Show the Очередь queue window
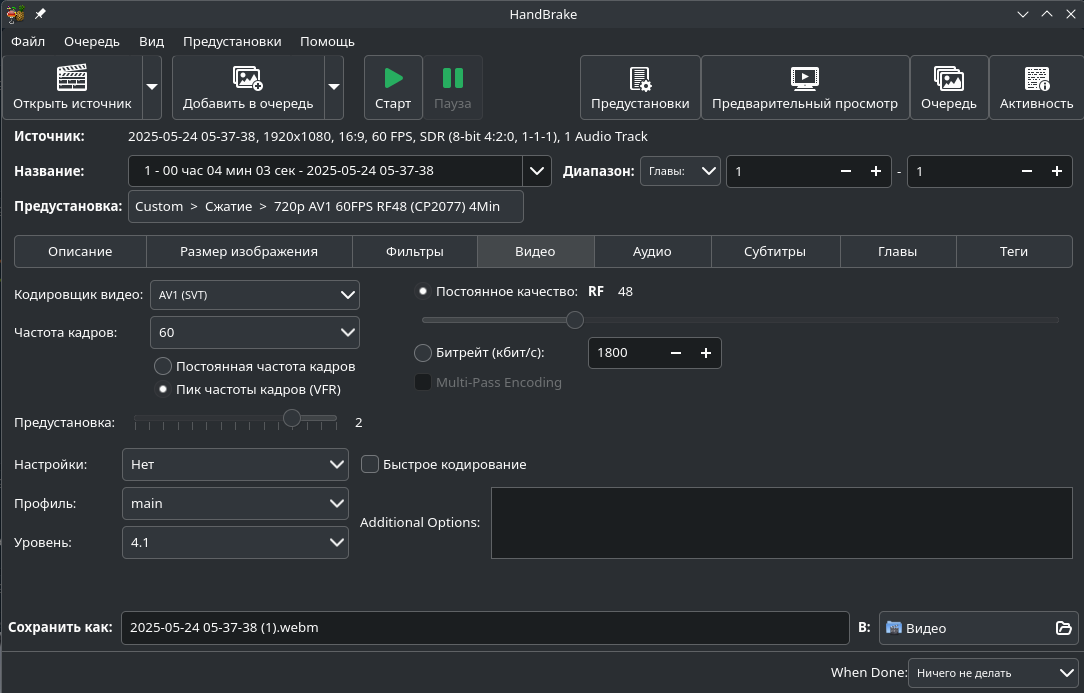This screenshot has width=1084, height=693. [948, 87]
